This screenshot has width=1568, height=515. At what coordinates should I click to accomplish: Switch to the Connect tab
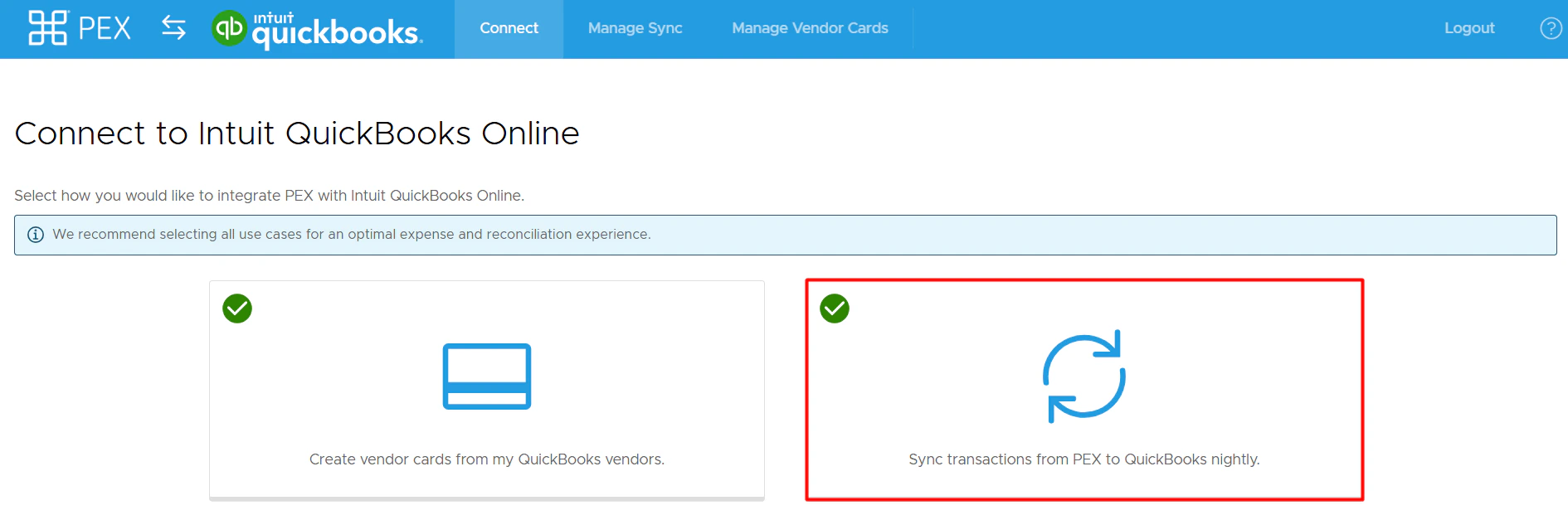pyautogui.click(x=509, y=29)
